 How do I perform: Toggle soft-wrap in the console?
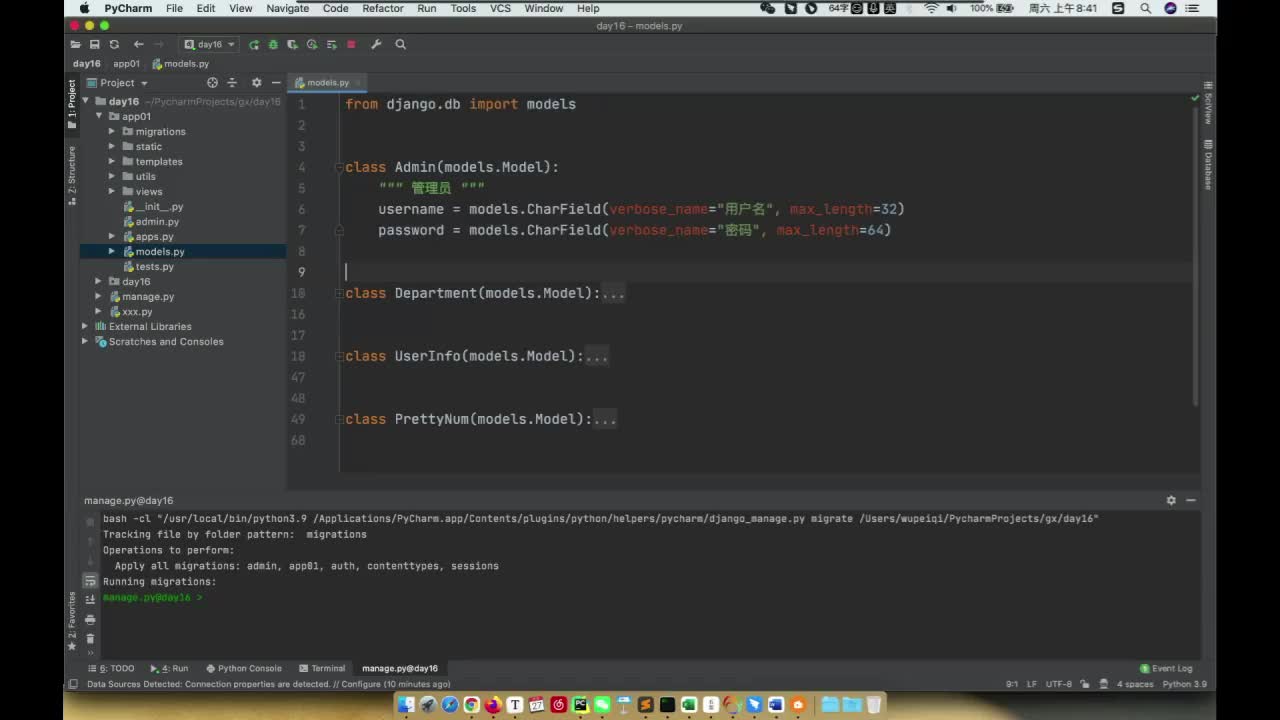coord(90,580)
